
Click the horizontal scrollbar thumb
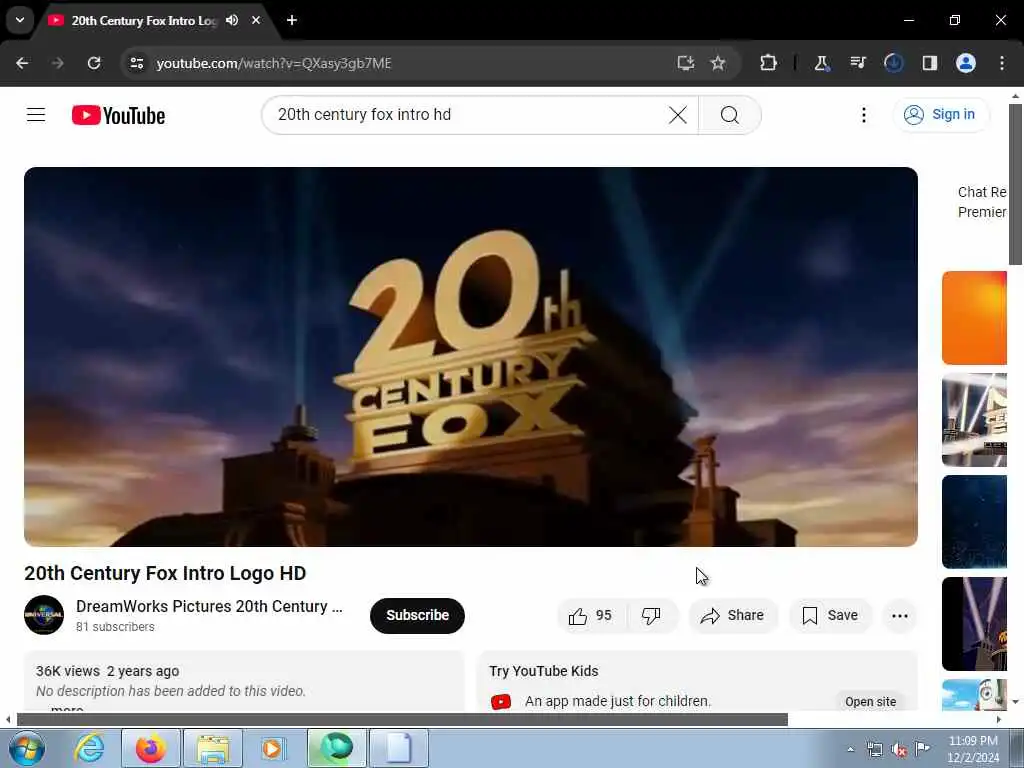402,720
